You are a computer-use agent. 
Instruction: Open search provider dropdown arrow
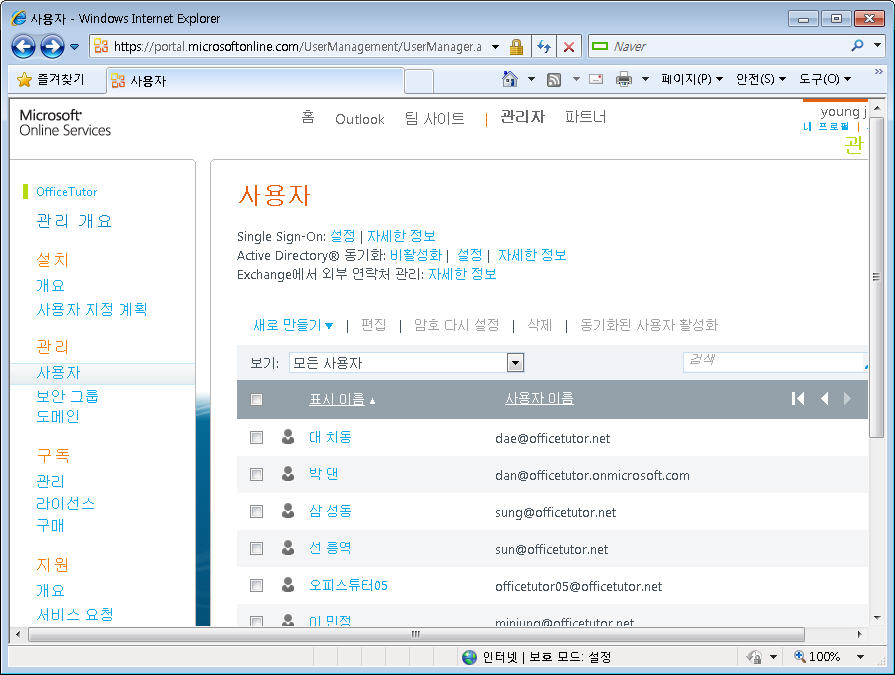click(x=877, y=45)
